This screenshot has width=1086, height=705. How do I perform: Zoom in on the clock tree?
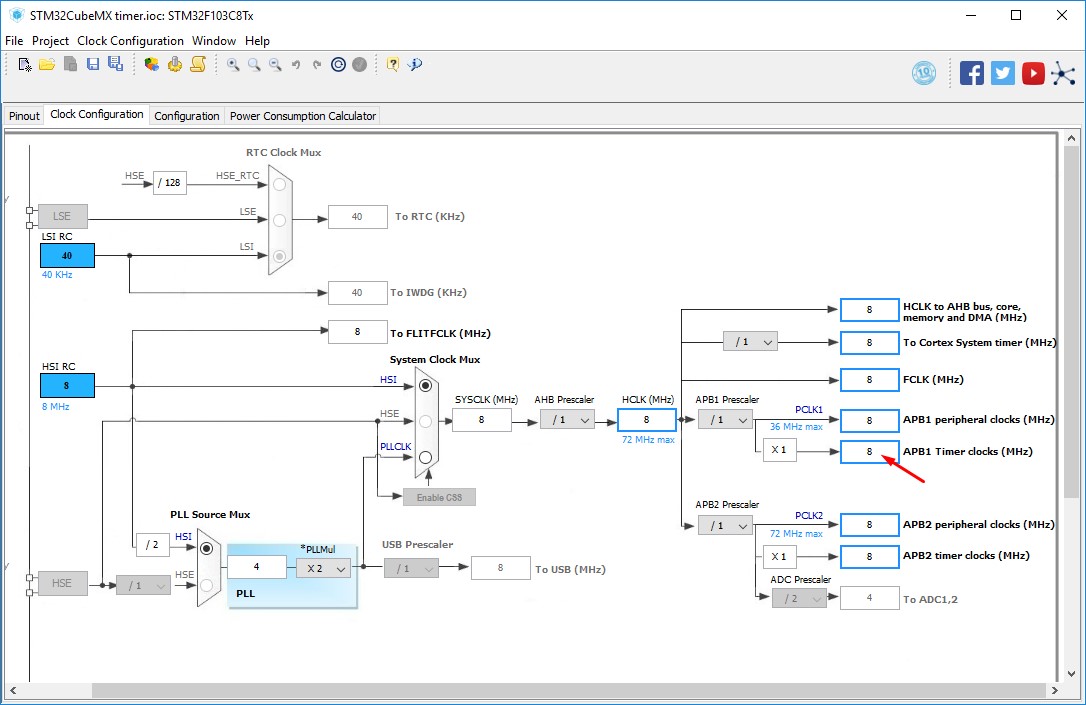233,64
